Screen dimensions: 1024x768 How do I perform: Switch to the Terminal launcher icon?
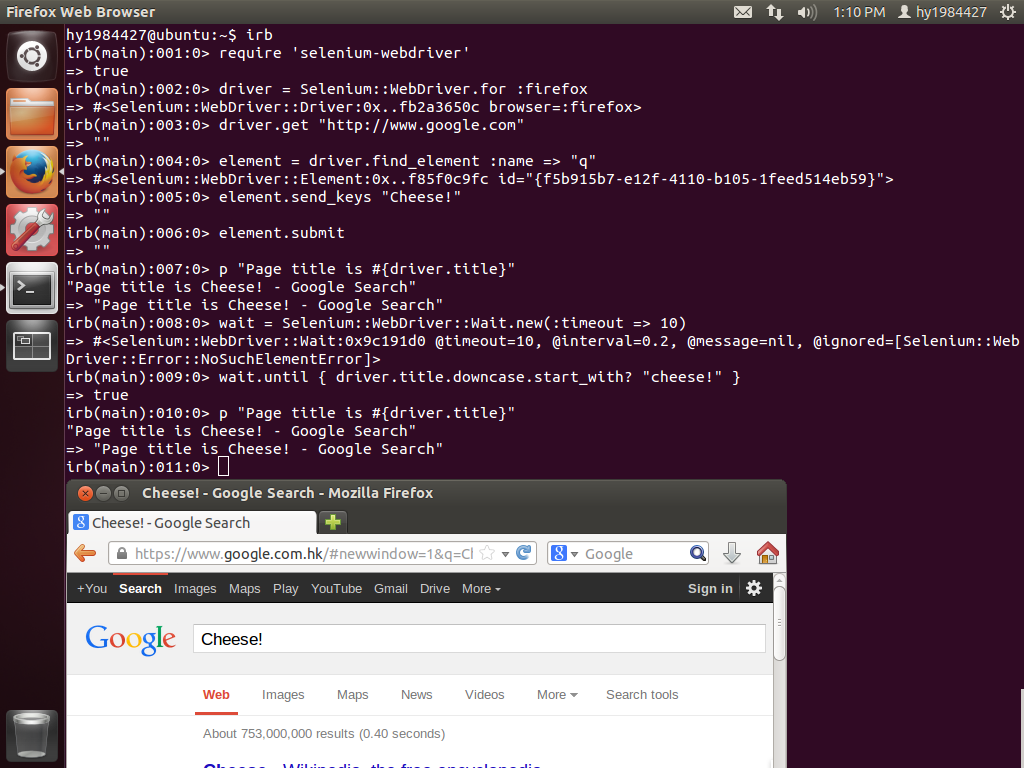31,287
